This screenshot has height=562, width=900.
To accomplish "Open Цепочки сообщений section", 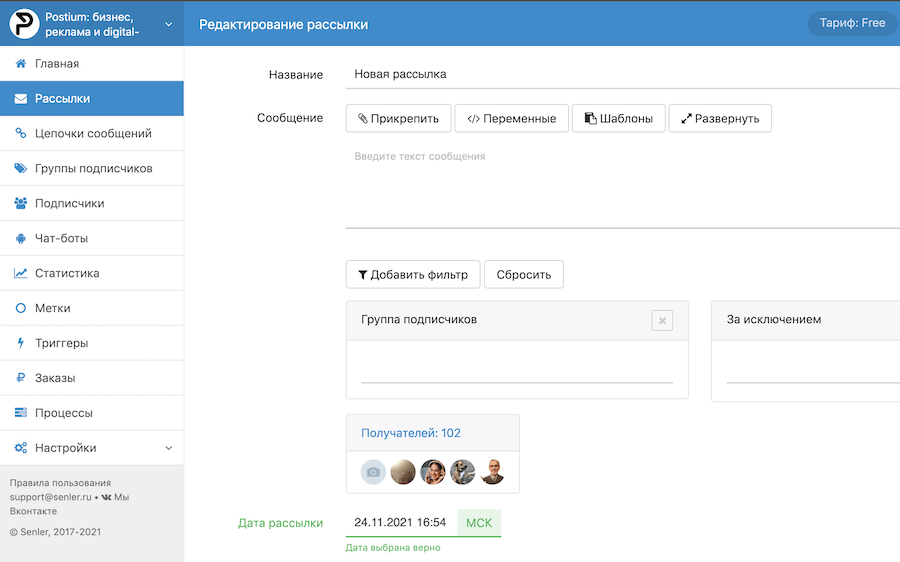I will click(x=92, y=133).
